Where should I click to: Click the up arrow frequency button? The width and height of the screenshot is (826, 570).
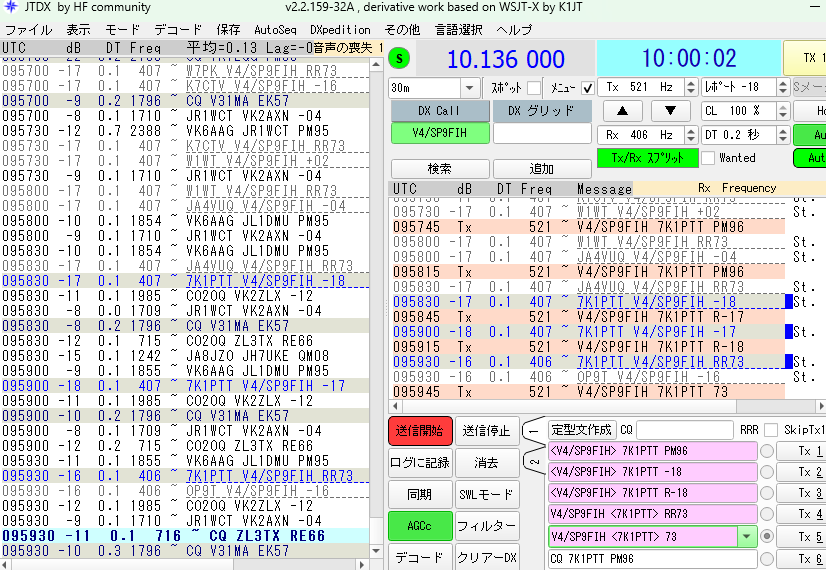[x=622, y=111]
